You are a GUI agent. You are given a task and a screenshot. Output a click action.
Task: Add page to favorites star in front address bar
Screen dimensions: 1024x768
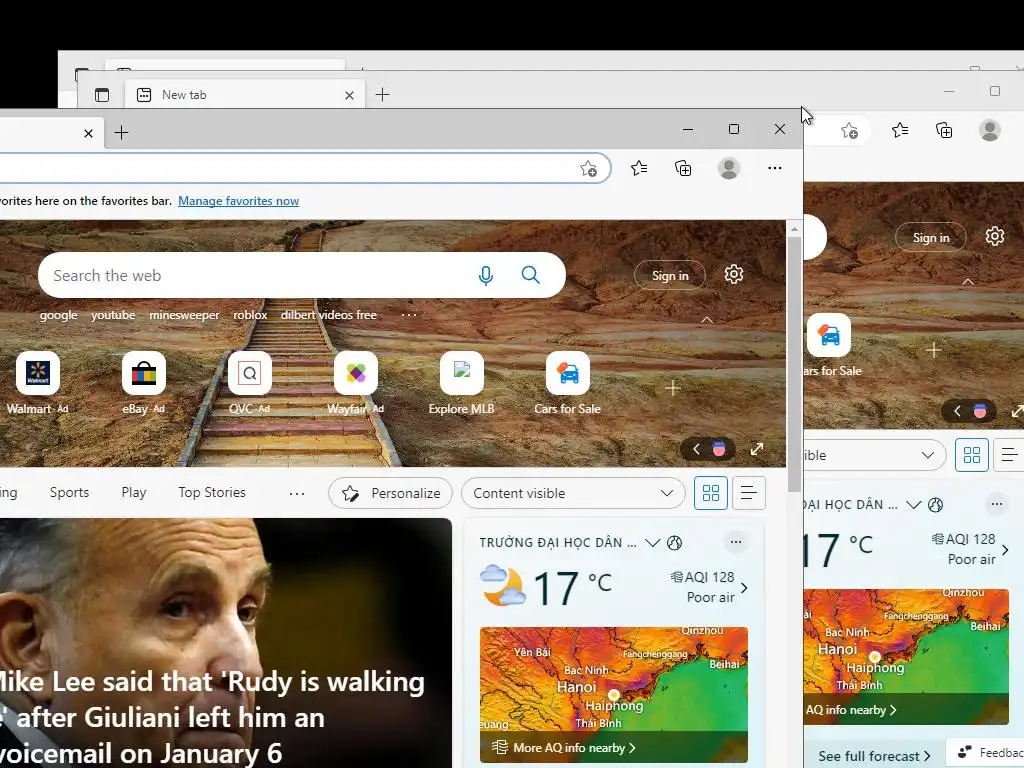[588, 168]
